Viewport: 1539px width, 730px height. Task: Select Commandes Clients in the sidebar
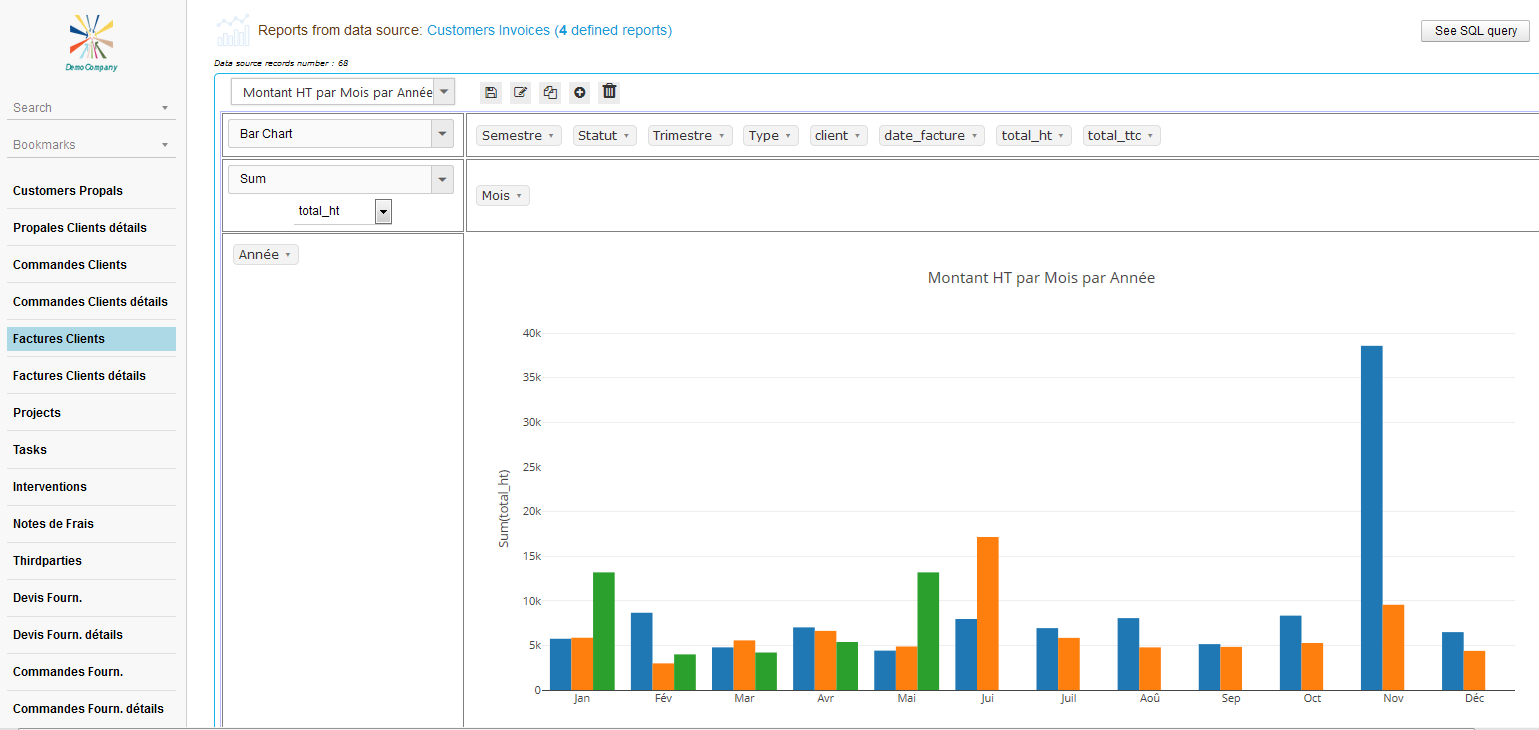pos(70,265)
